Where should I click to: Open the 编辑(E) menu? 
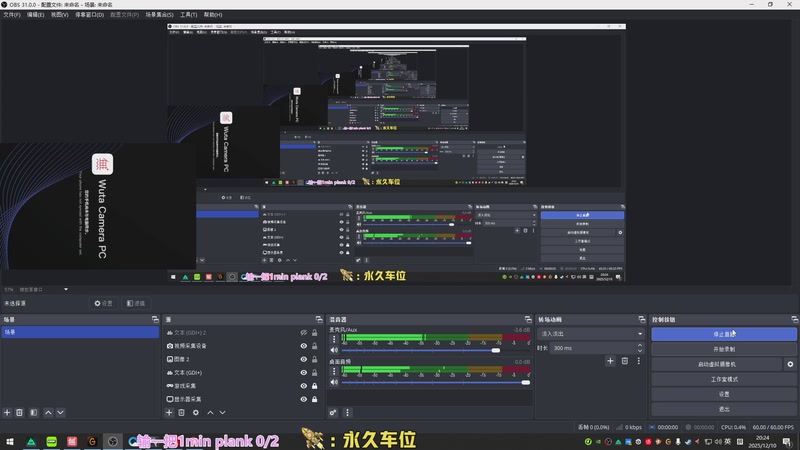pyautogui.click(x=35, y=15)
